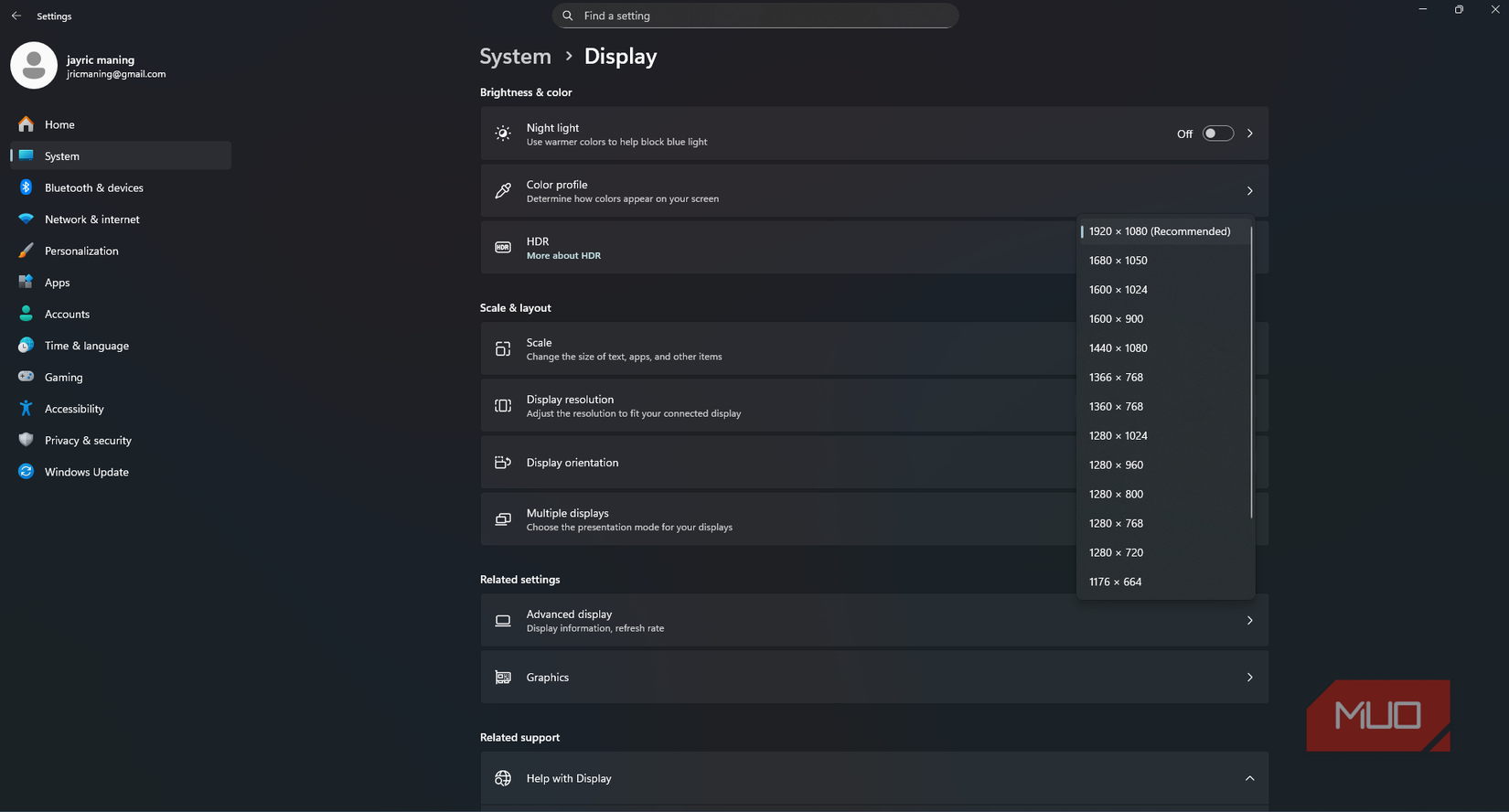Select 1280 × 1024 resolution option
The width and height of the screenshot is (1509, 812).
1164,436
